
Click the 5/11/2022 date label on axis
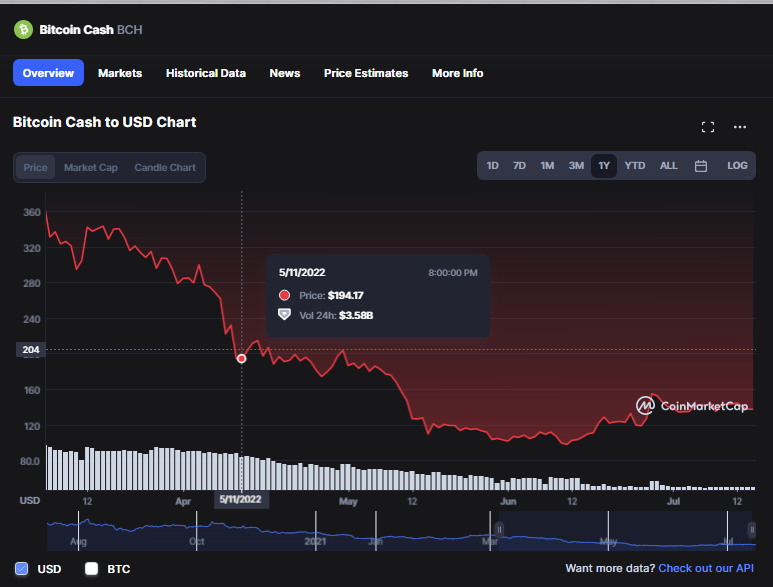[x=241, y=499]
